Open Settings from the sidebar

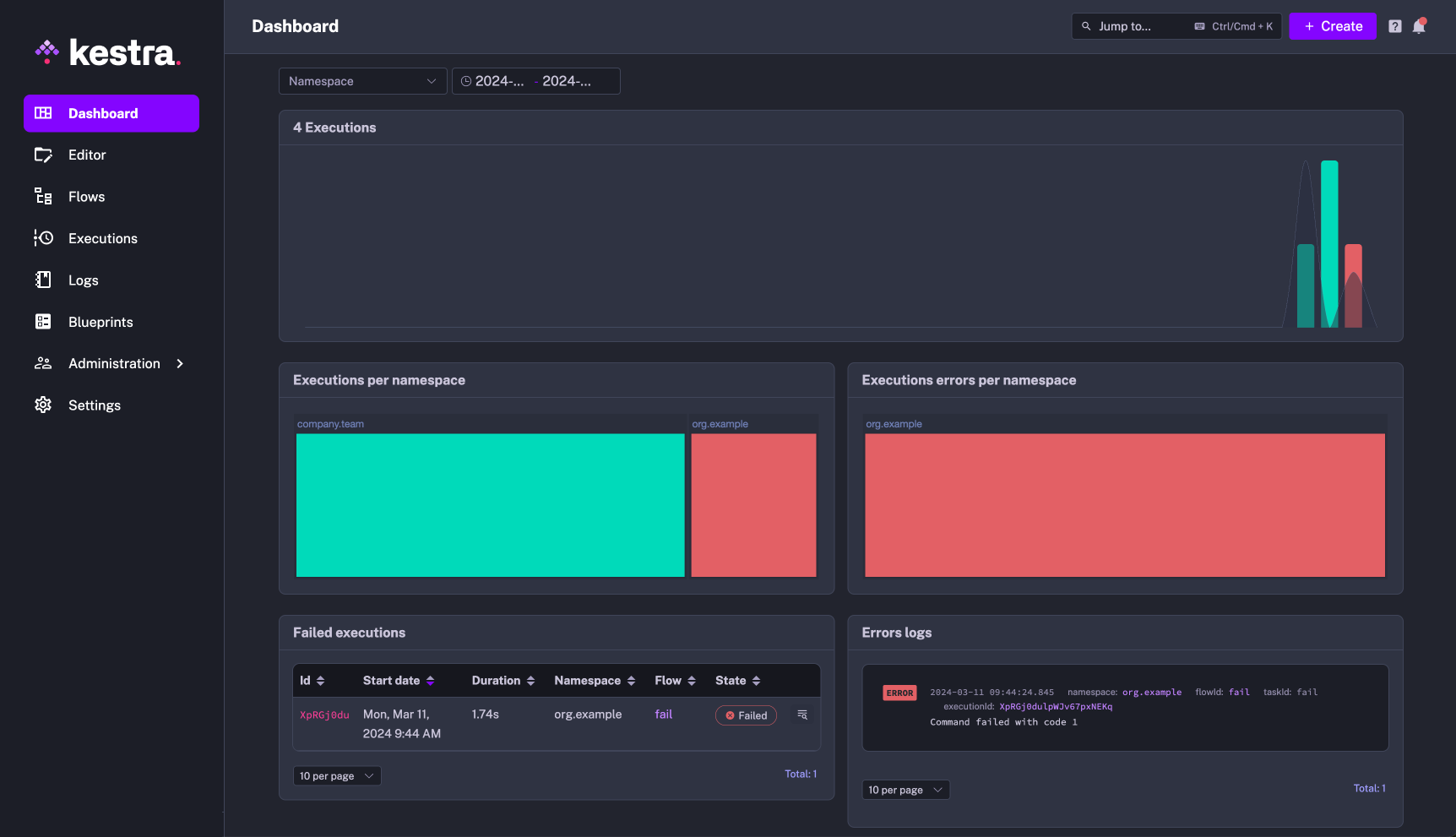pos(95,405)
